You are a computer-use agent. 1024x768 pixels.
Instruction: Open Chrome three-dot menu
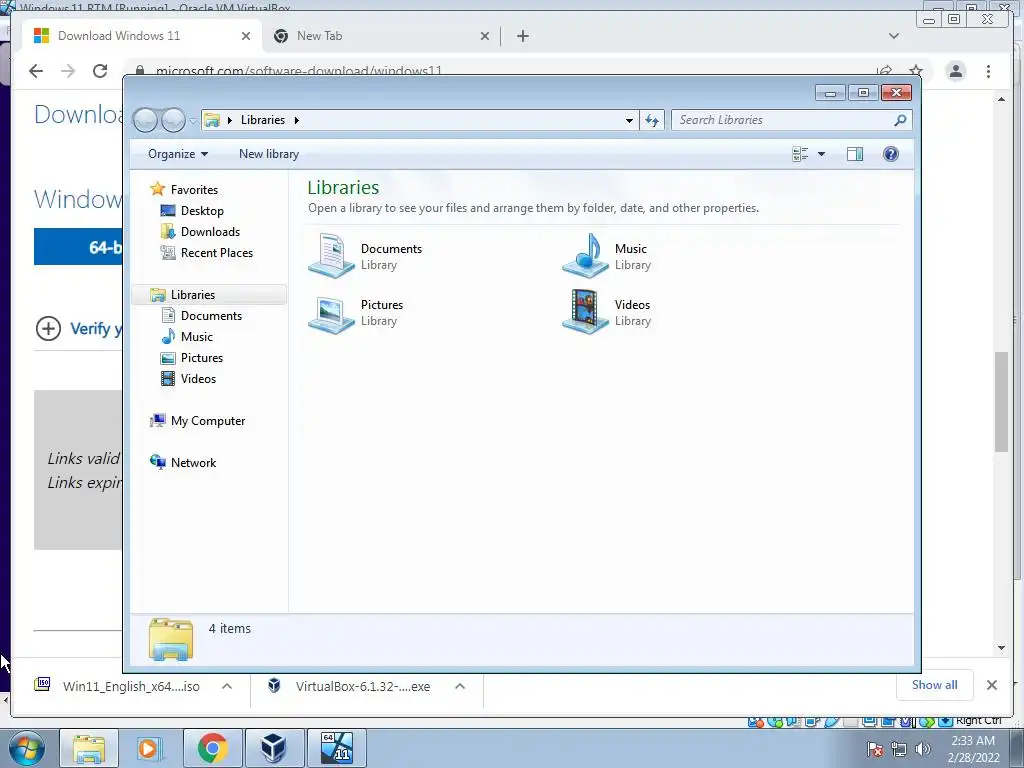coord(989,71)
